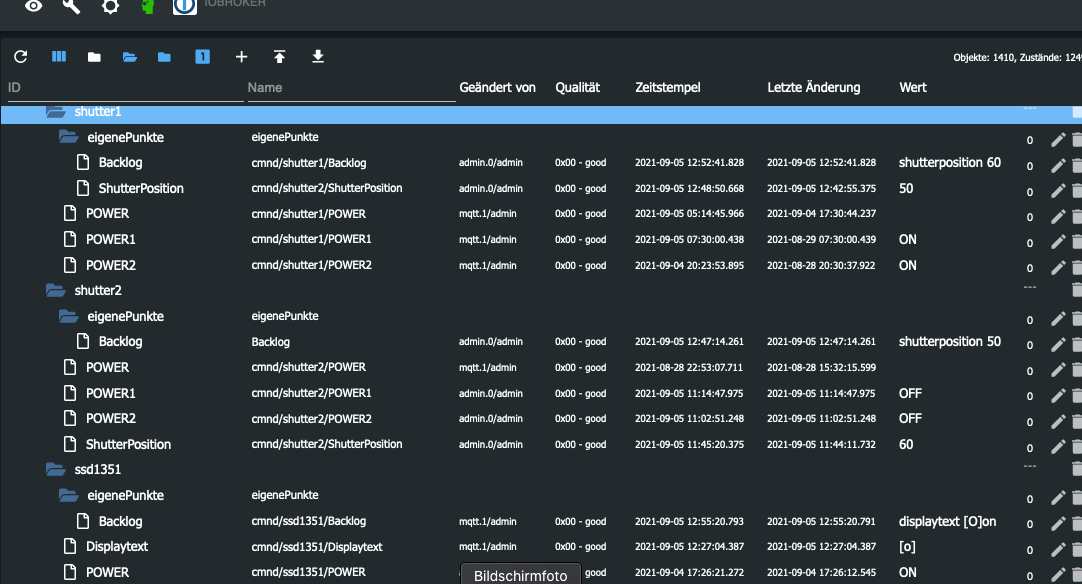Click the upload objects arrow icon
Image resolution: width=1082 pixels, height=584 pixels.
[280, 57]
